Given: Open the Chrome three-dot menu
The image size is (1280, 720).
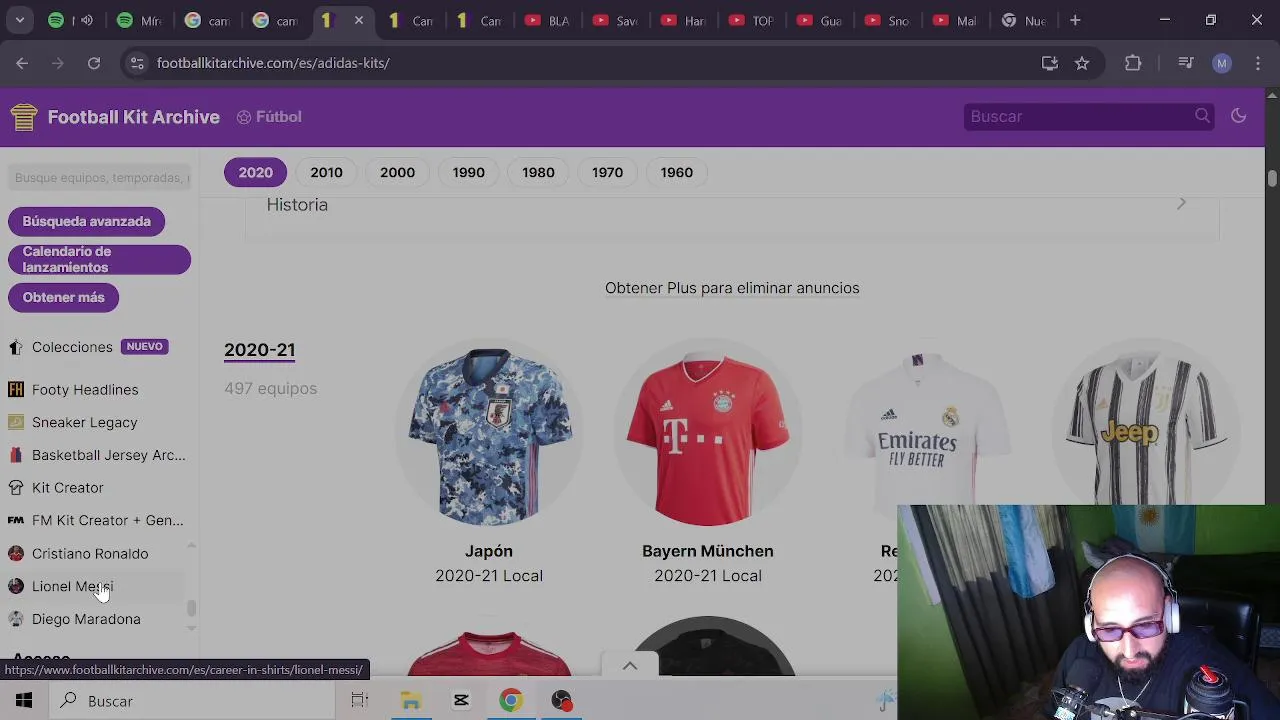Looking at the screenshot, I should (1256, 63).
